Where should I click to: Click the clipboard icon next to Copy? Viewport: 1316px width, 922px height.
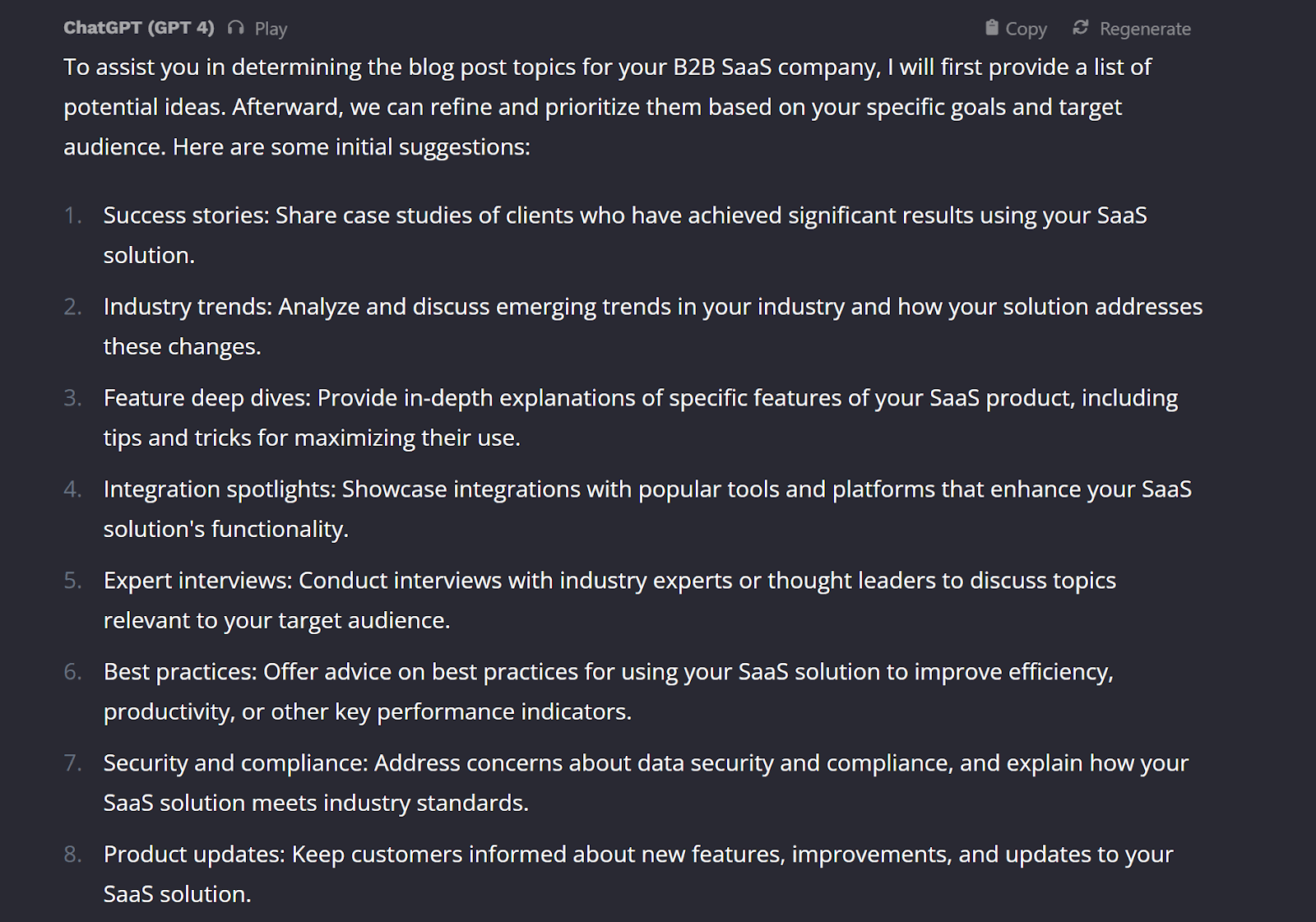(x=992, y=28)
